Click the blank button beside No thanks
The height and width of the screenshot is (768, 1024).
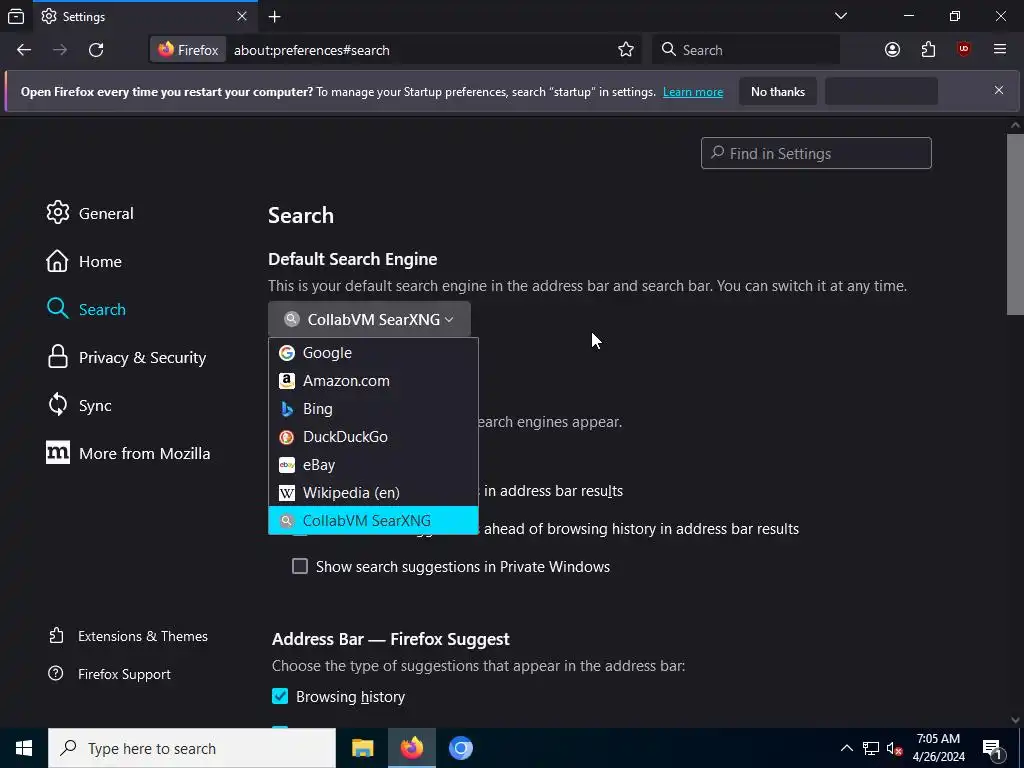882,91
